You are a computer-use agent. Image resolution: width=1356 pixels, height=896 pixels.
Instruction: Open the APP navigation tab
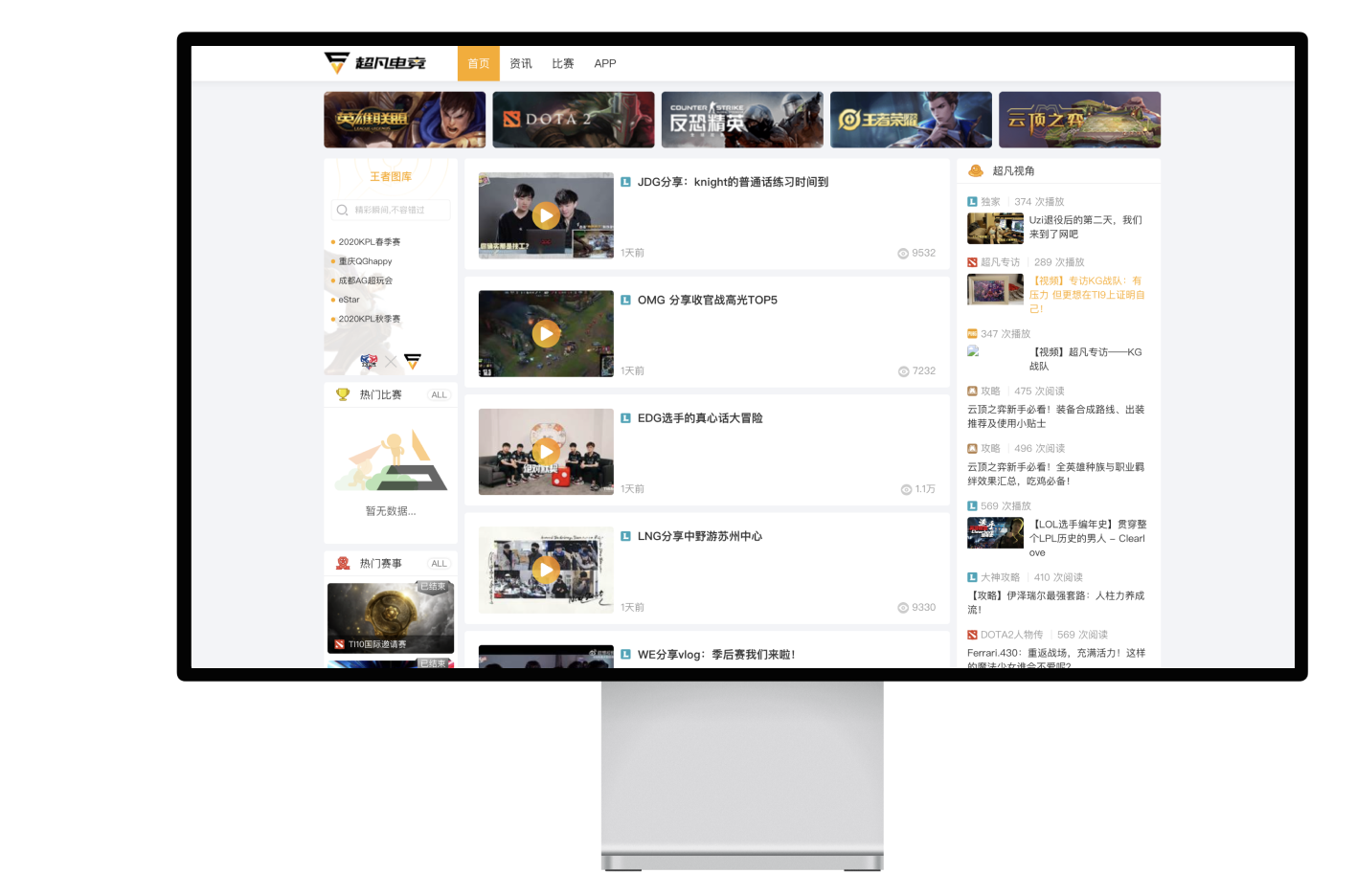point(605,63)
